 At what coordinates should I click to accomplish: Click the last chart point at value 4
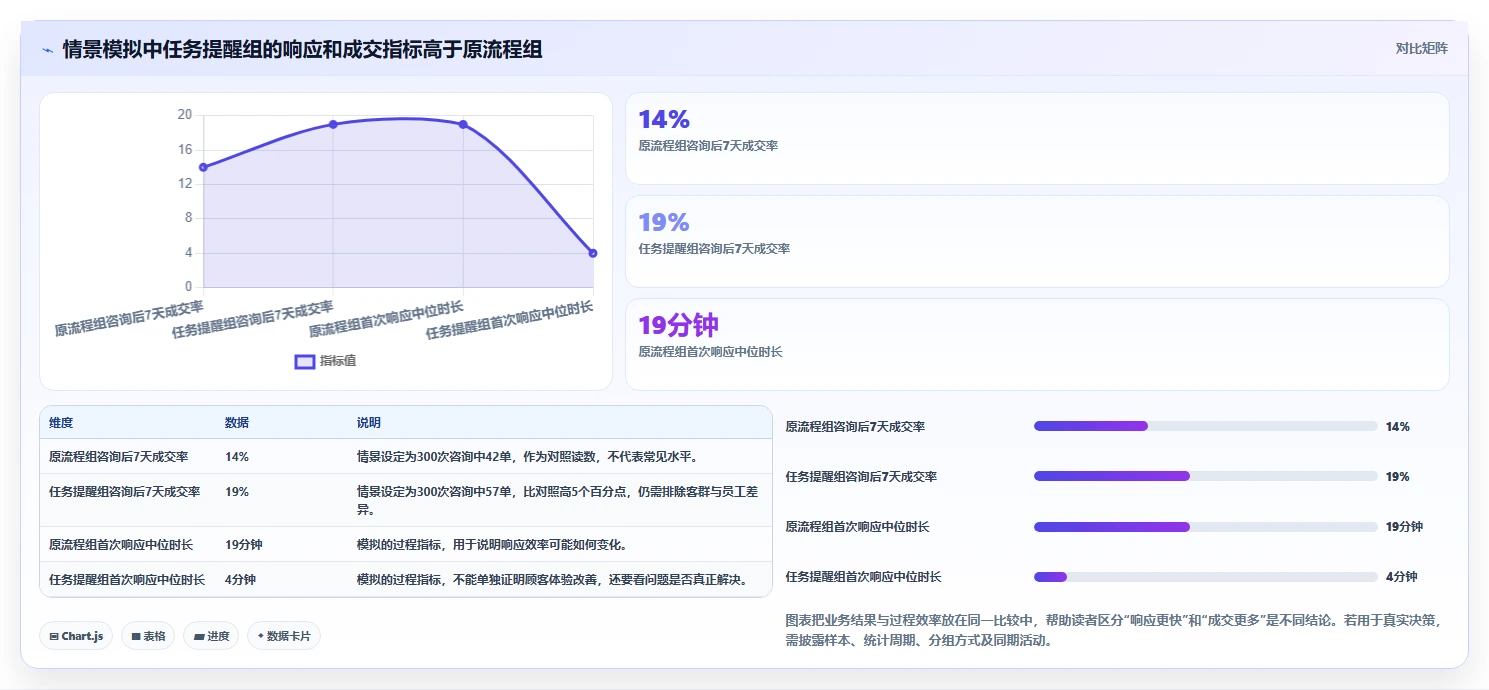[593, 253]
